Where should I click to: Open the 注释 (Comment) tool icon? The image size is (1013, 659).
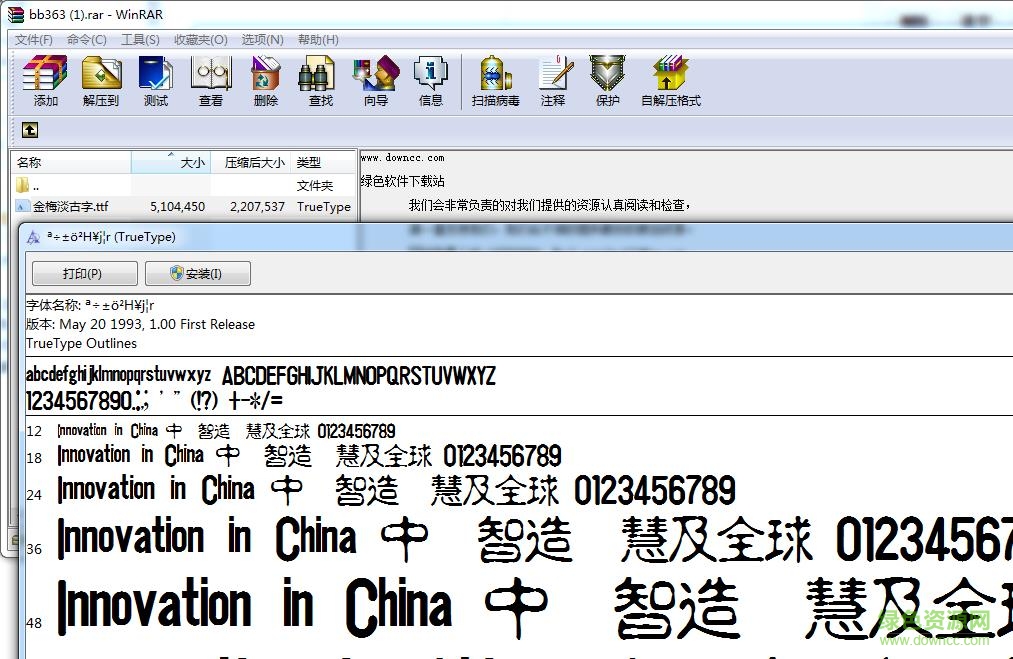click(x=556, y=80)
